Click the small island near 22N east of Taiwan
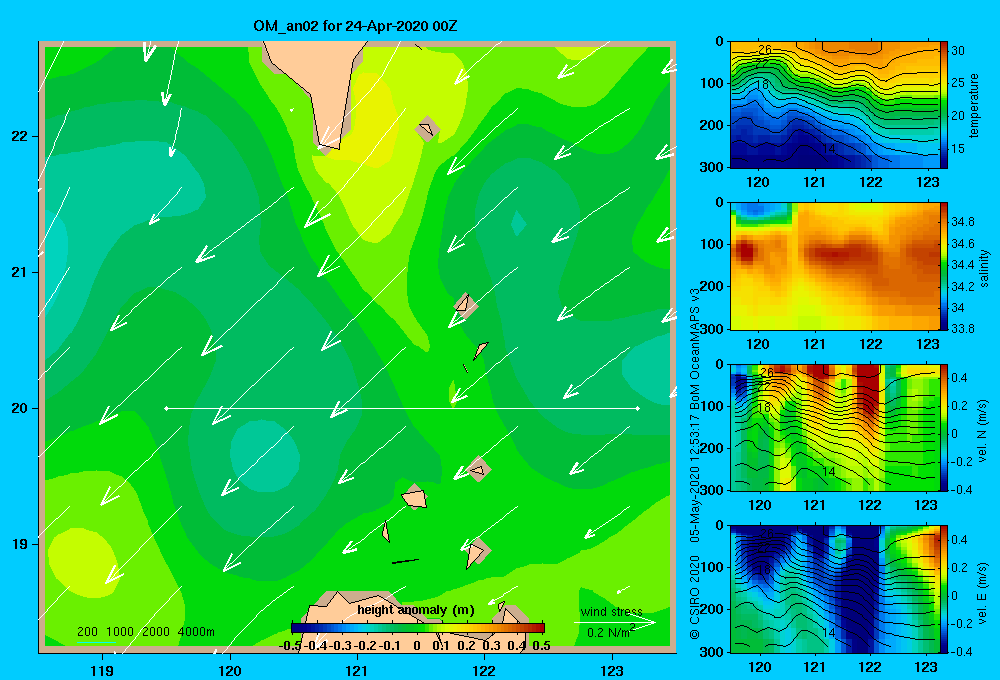Screen dimensions: 1000x680 pyautogui.click(x=427, y=129)
